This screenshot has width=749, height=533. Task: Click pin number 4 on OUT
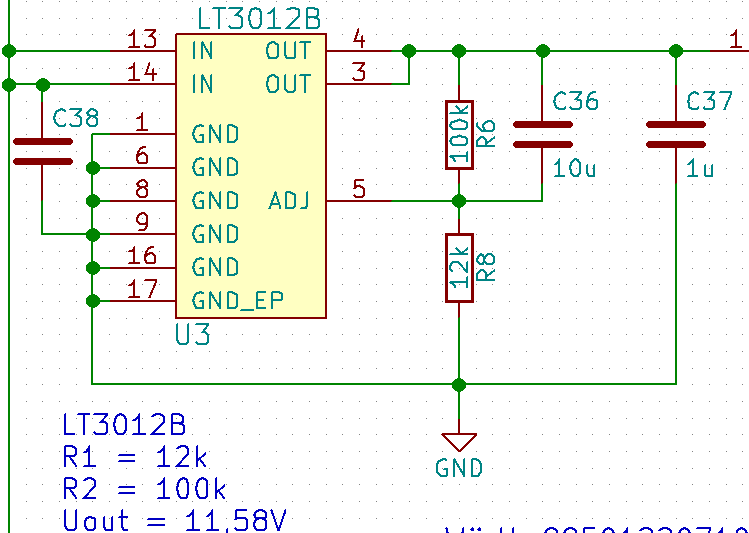pyautogui.click(x=359, y=39)
